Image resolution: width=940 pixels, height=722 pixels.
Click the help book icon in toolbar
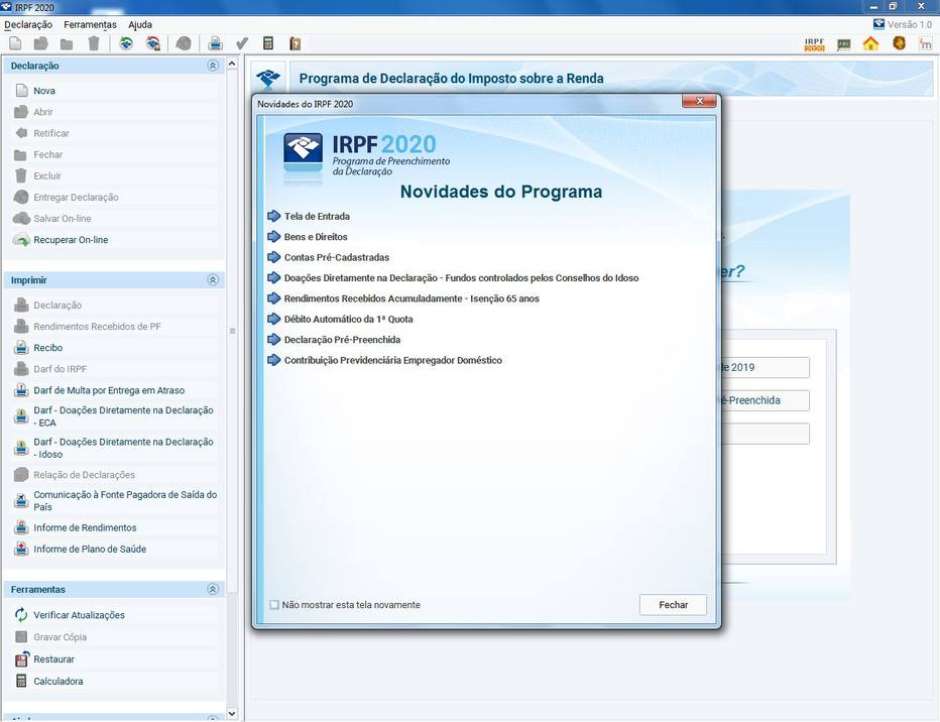295,44
